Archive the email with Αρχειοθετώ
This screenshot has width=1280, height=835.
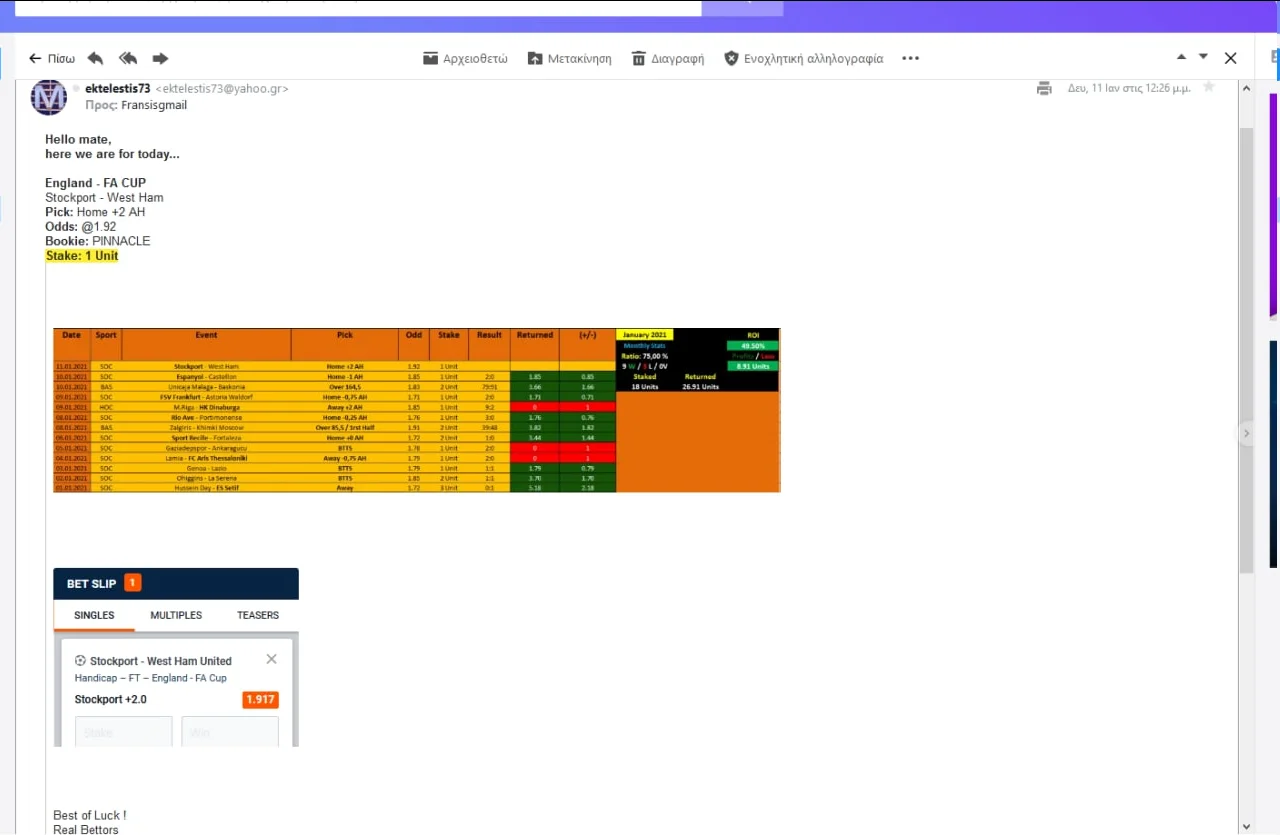(465, 58)
